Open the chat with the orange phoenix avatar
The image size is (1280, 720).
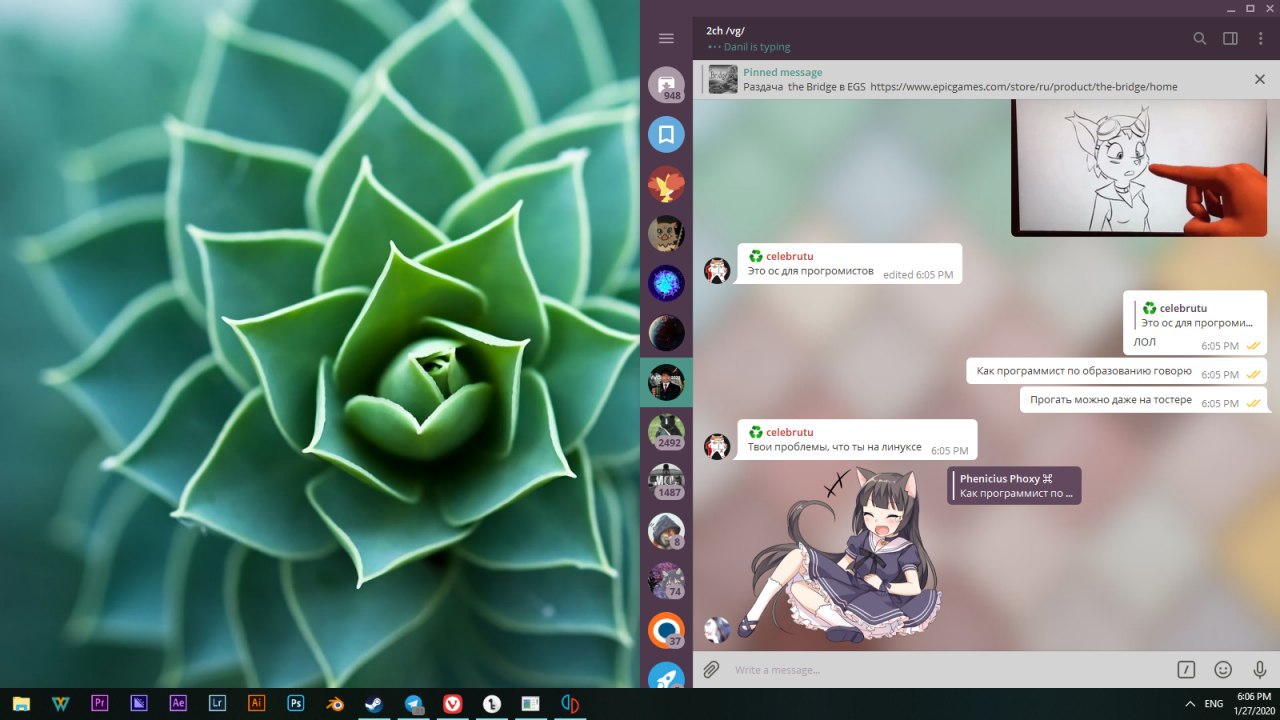666,184
